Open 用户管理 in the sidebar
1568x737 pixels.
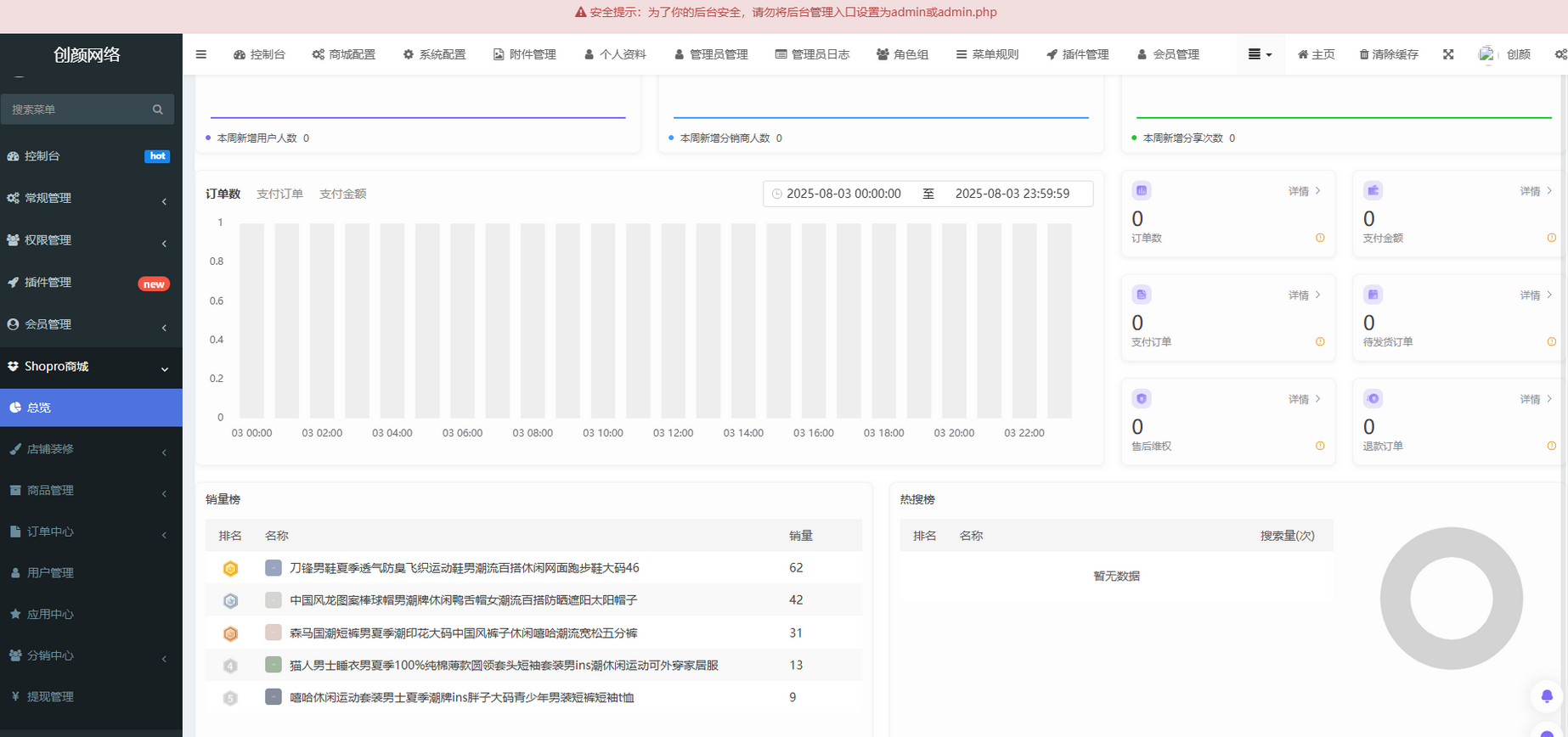[91, 573]
